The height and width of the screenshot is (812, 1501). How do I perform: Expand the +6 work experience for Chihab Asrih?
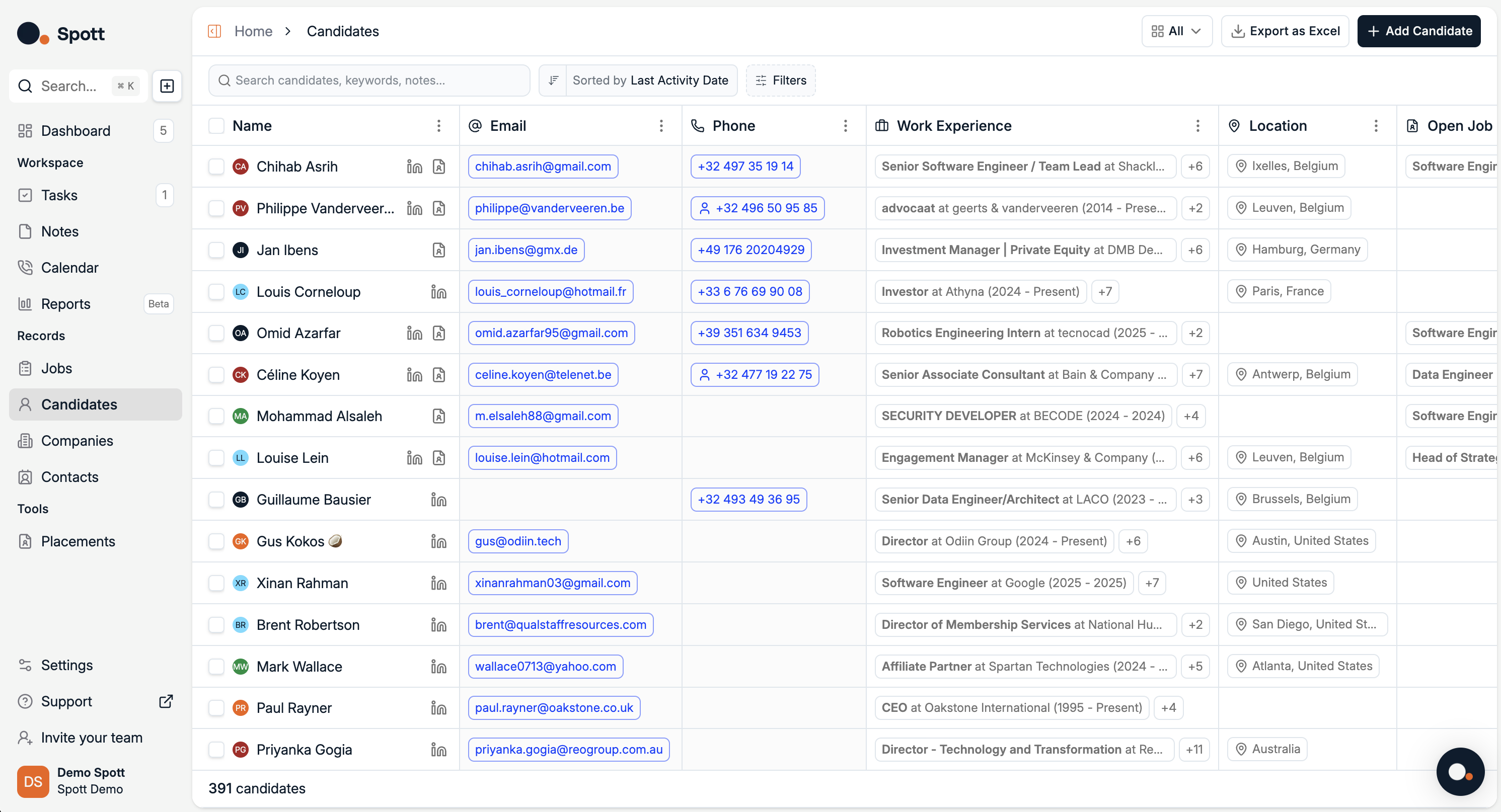[1195, 167]
